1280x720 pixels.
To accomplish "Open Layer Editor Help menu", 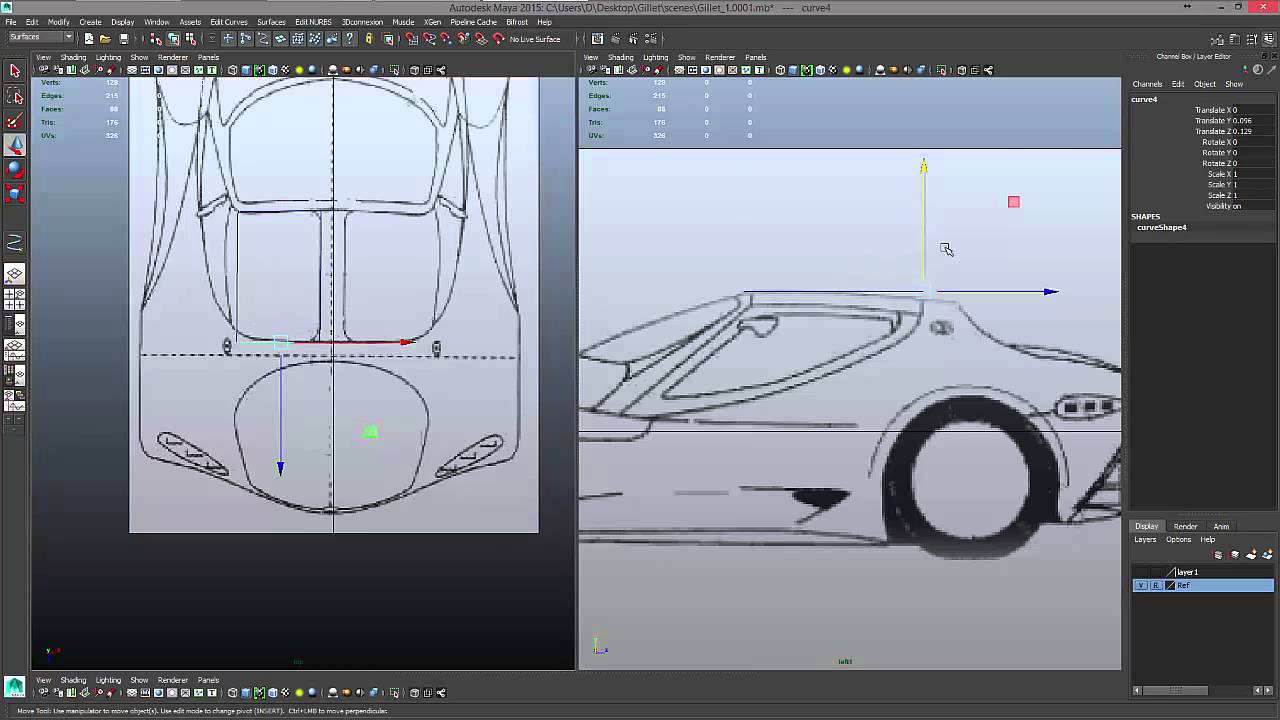I will (x=1207, y=539).
